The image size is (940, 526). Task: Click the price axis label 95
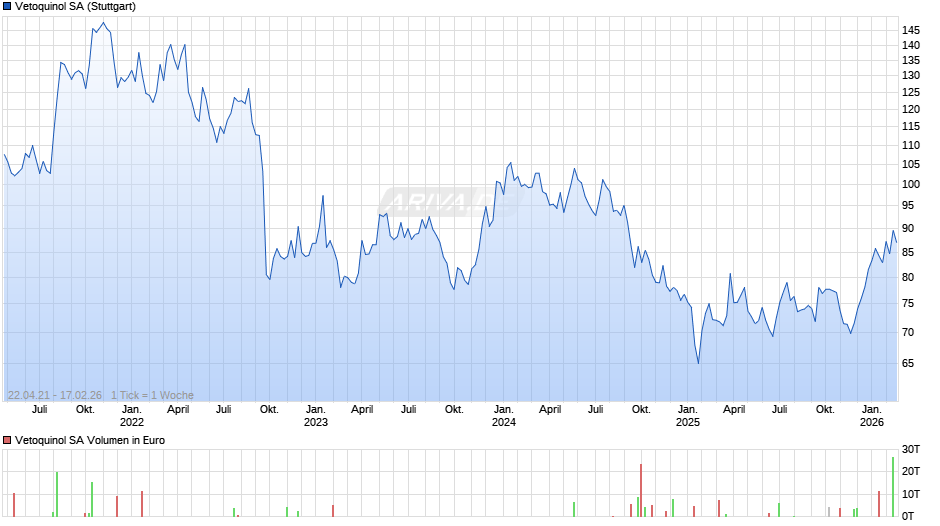pyautogui.click(x=908, y=205)
